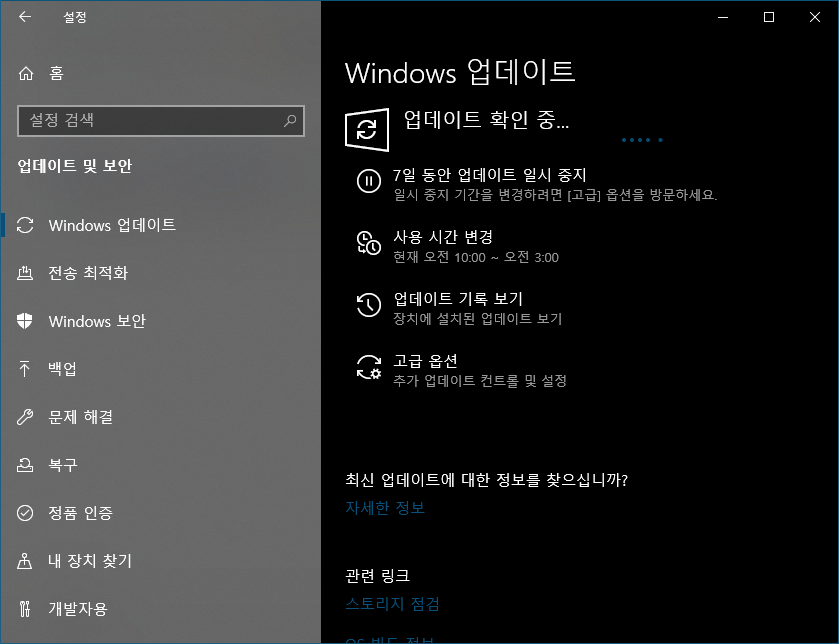Click the gear-sync icon for 고급 옵션
This screenshot has height=644, width=839.
pyautogui.click(x=369, y=367)
